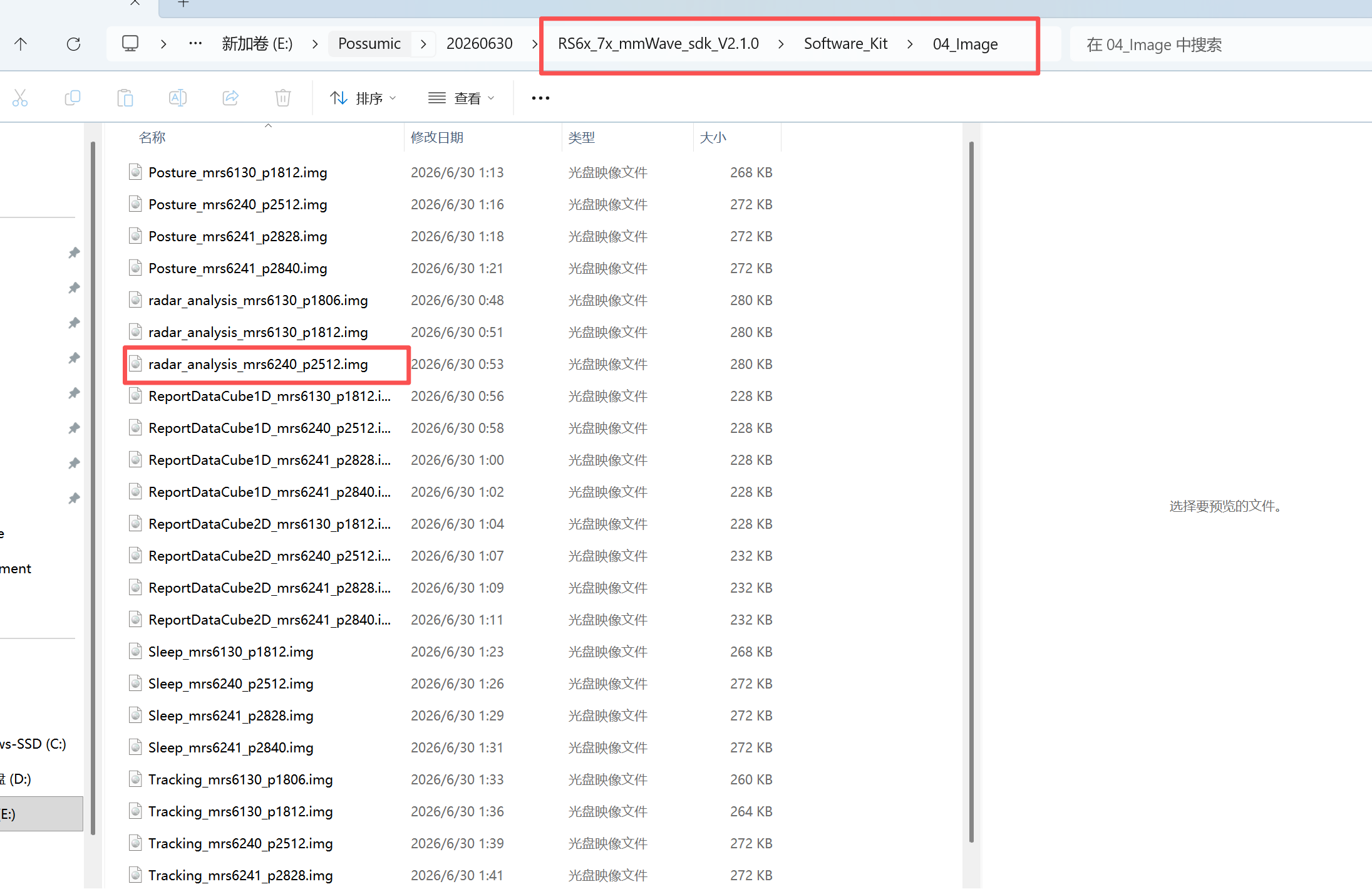The height and width of the screenshot is (889, 1372).
Task: Select ReportDataCube1D_mrs6241_p2840 file
Action: pyautogui.click(x=269, y=492)
